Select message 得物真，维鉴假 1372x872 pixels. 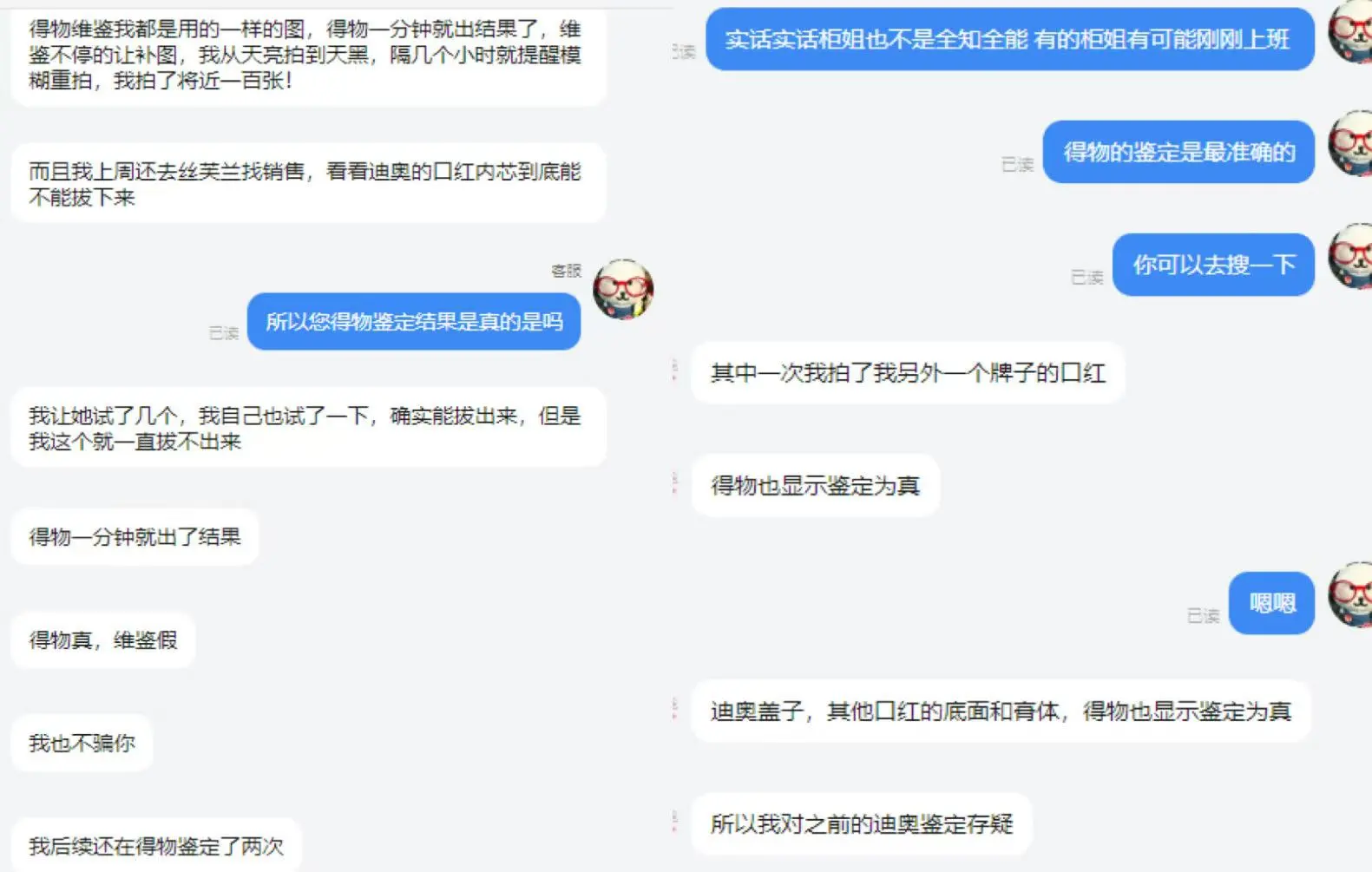pos(102,640)
